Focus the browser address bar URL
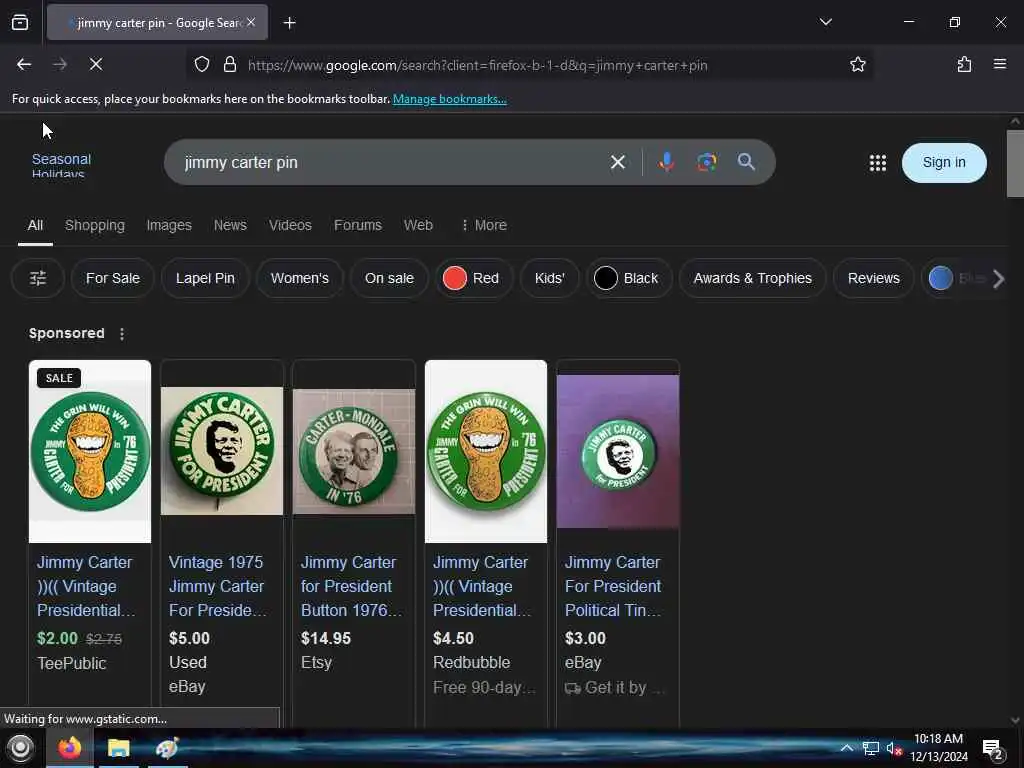1024x768 pixels. tap(477, 65)
